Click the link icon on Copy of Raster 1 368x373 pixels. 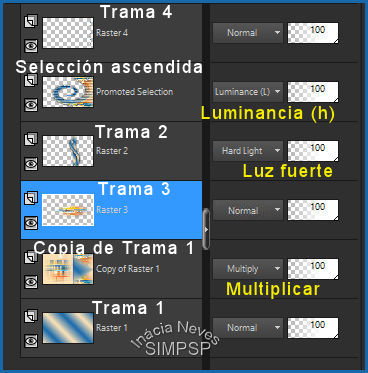point(31,257)
